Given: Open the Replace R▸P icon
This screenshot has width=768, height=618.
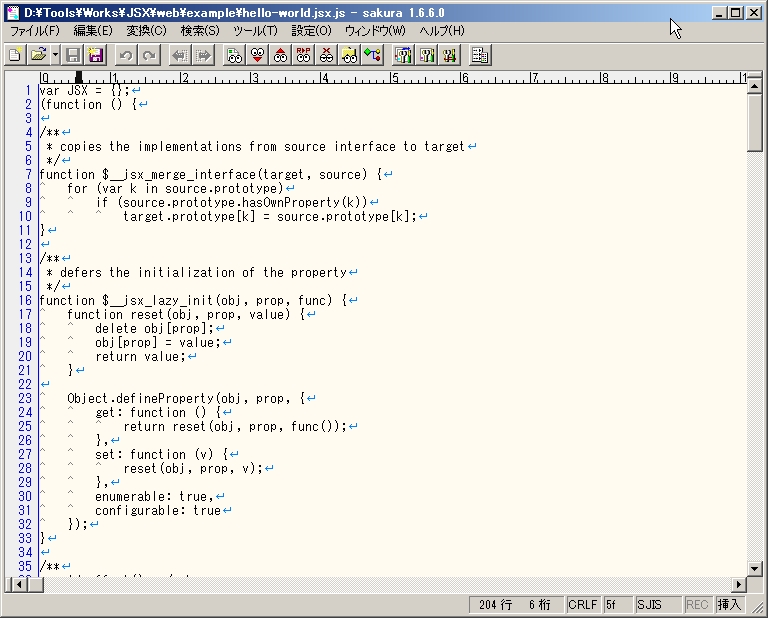Looking at the screenshot, I should [x=303, y=55].
